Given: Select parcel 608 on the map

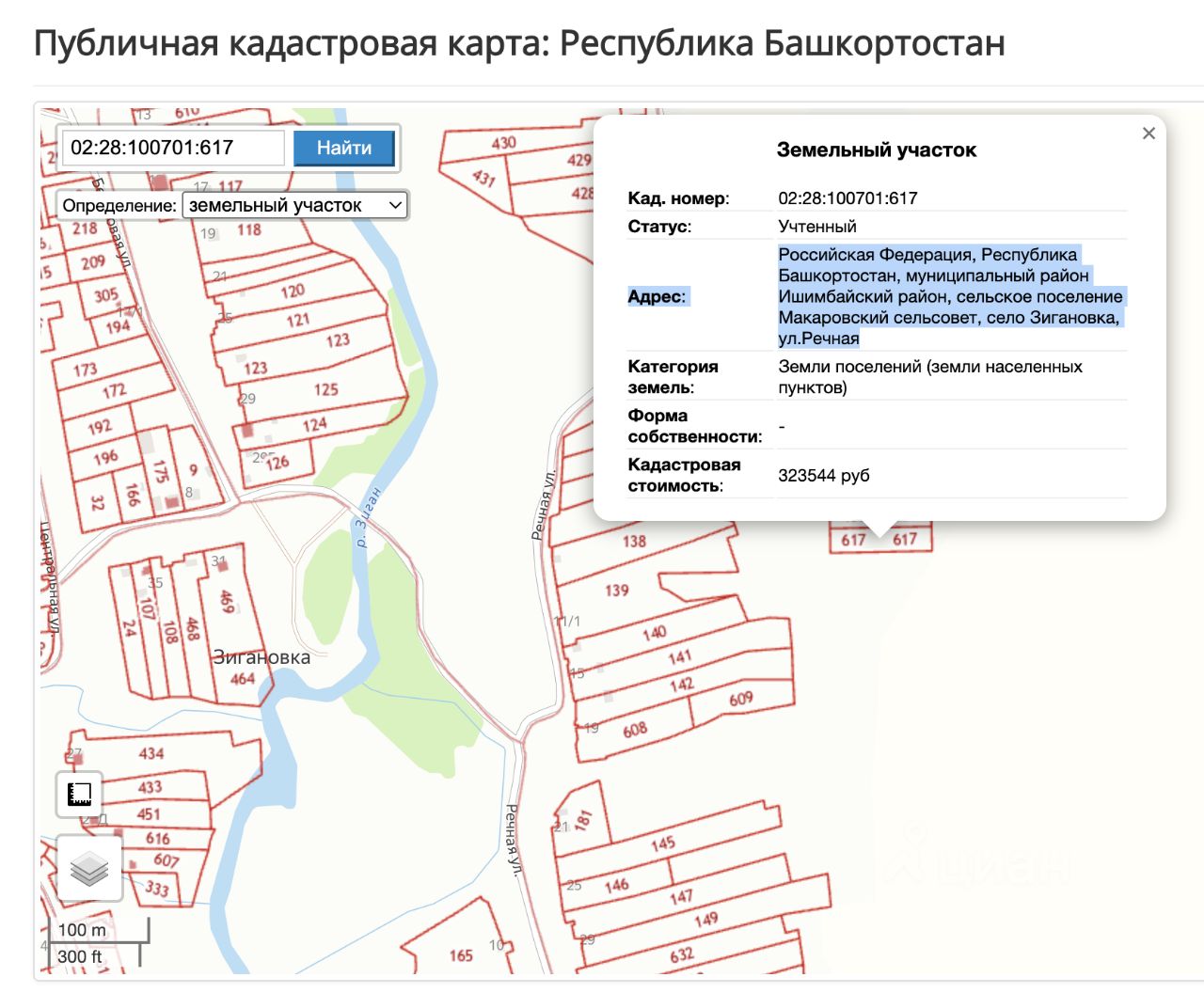Looking at the screenshot, I should (x=635, y=730).
